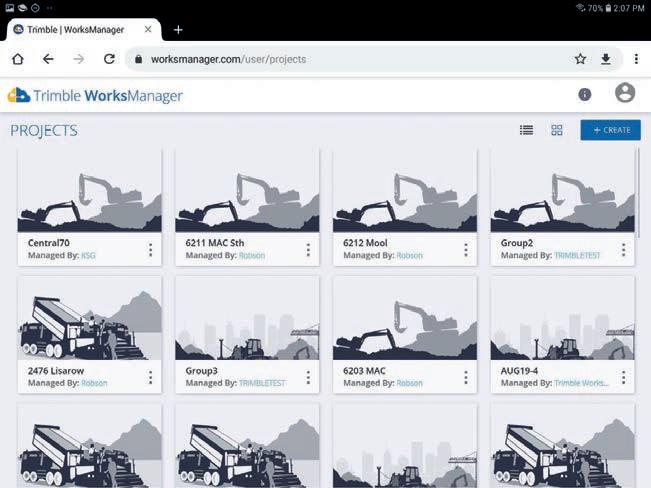The height and width of the screenshot is (488, 651).
Task: Go to the browser home page
Action: (x=18, y=59)
